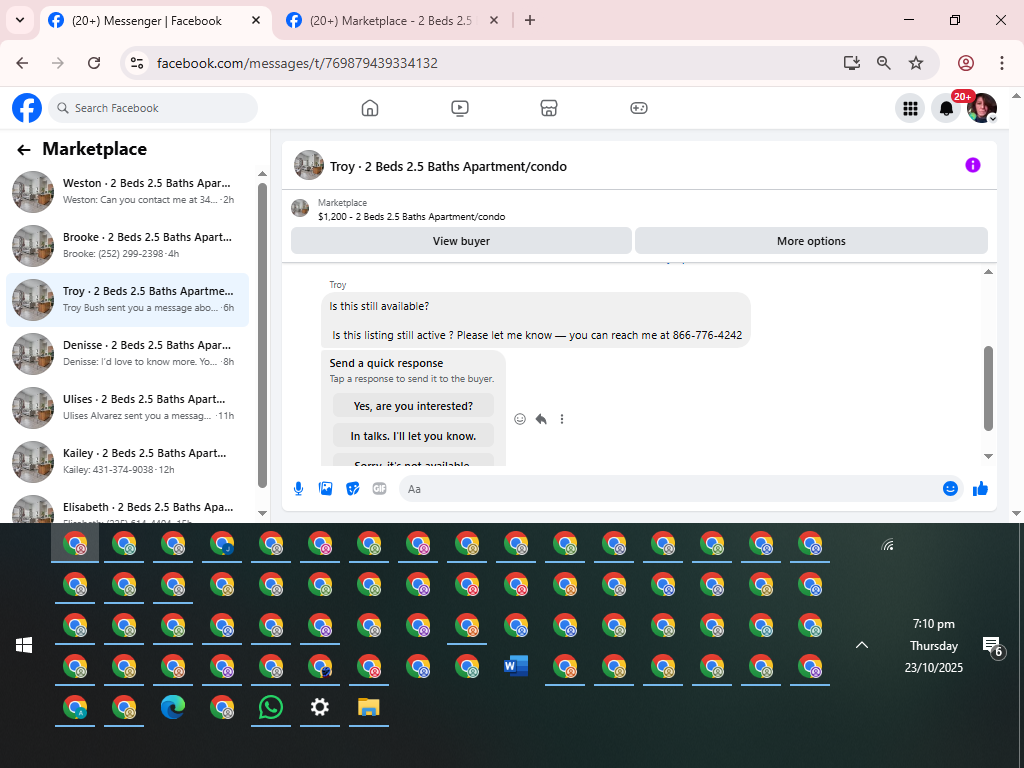Click the View buyer button
The height and width of the screenshot is (768, 1024).
click(461, 241)
